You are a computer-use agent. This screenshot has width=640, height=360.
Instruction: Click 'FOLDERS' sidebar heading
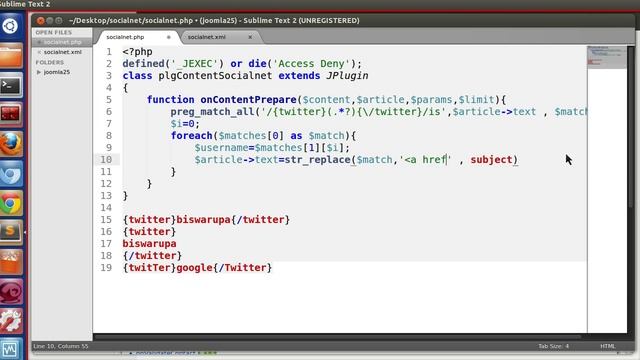pyautogui.click(x=49, y=62)
